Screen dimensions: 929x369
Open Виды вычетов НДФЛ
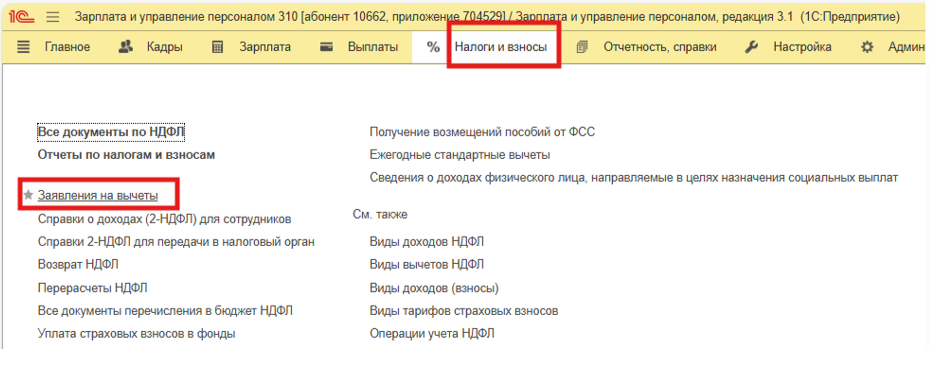(x=427, y=265)
